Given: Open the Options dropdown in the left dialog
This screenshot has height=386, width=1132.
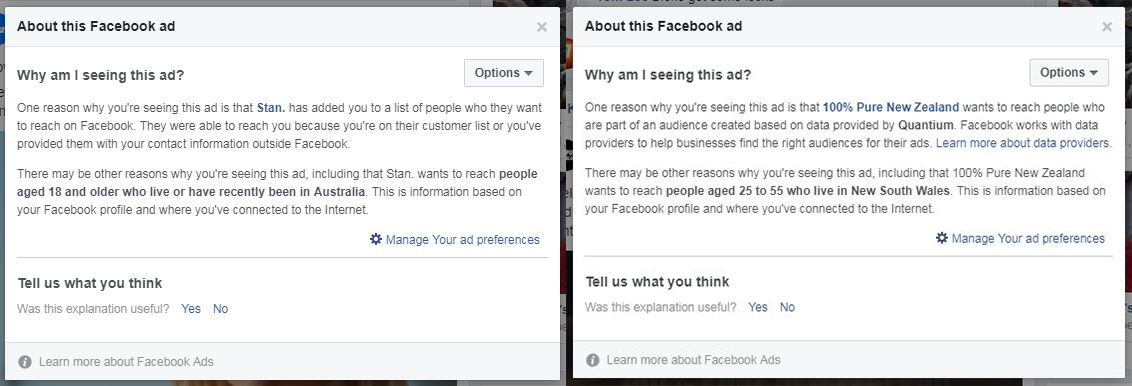Looking at the screenshot, I should pyautogui.click(x=504, y=73).
